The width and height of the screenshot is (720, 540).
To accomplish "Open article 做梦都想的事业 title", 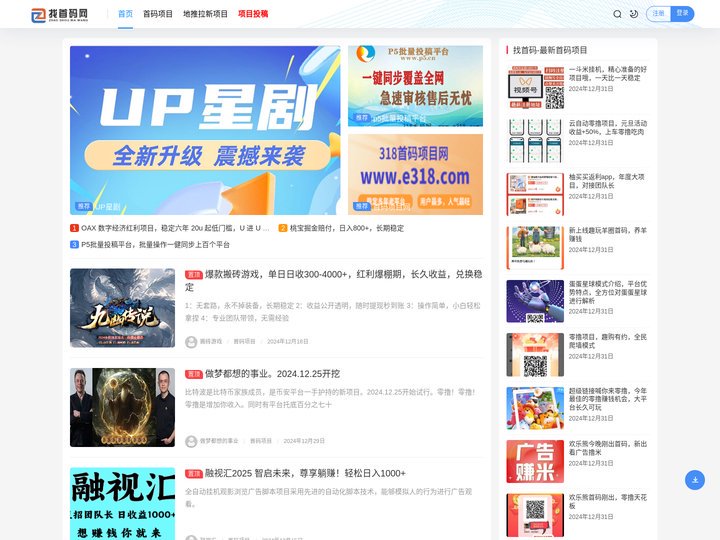I will (272, 374).
